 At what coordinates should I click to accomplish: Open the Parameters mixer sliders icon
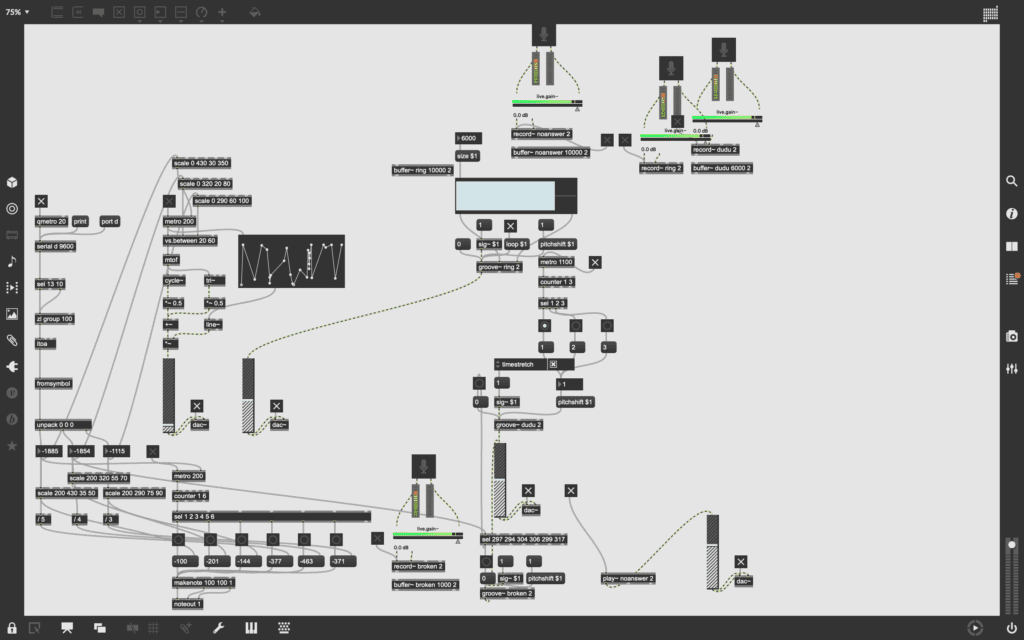pos(1012,369)
